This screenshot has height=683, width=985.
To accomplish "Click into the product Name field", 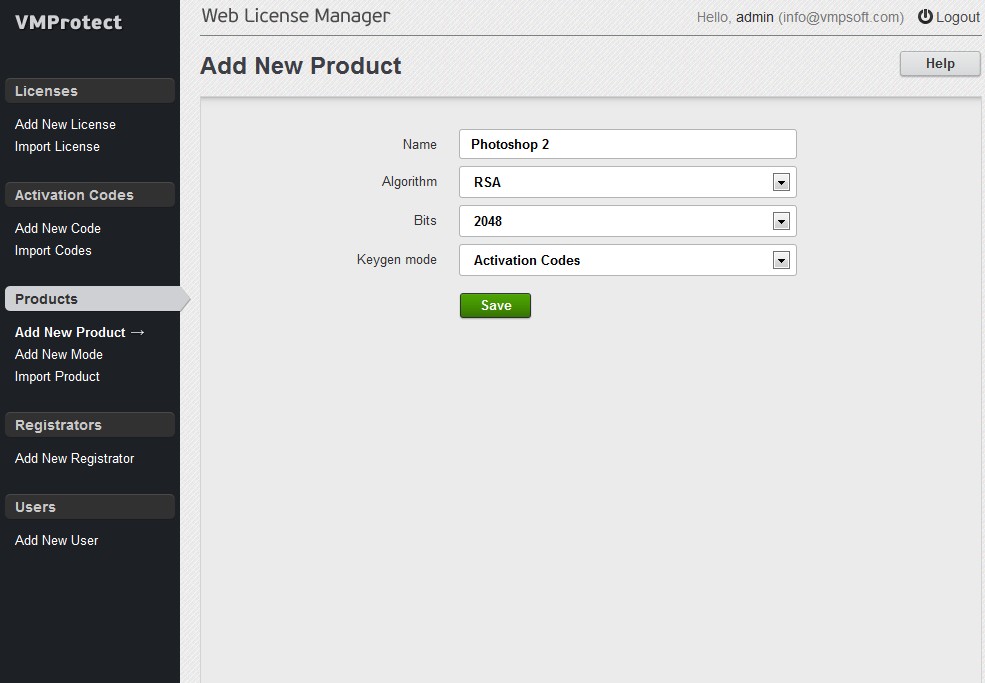I will [x=628, y=144].
